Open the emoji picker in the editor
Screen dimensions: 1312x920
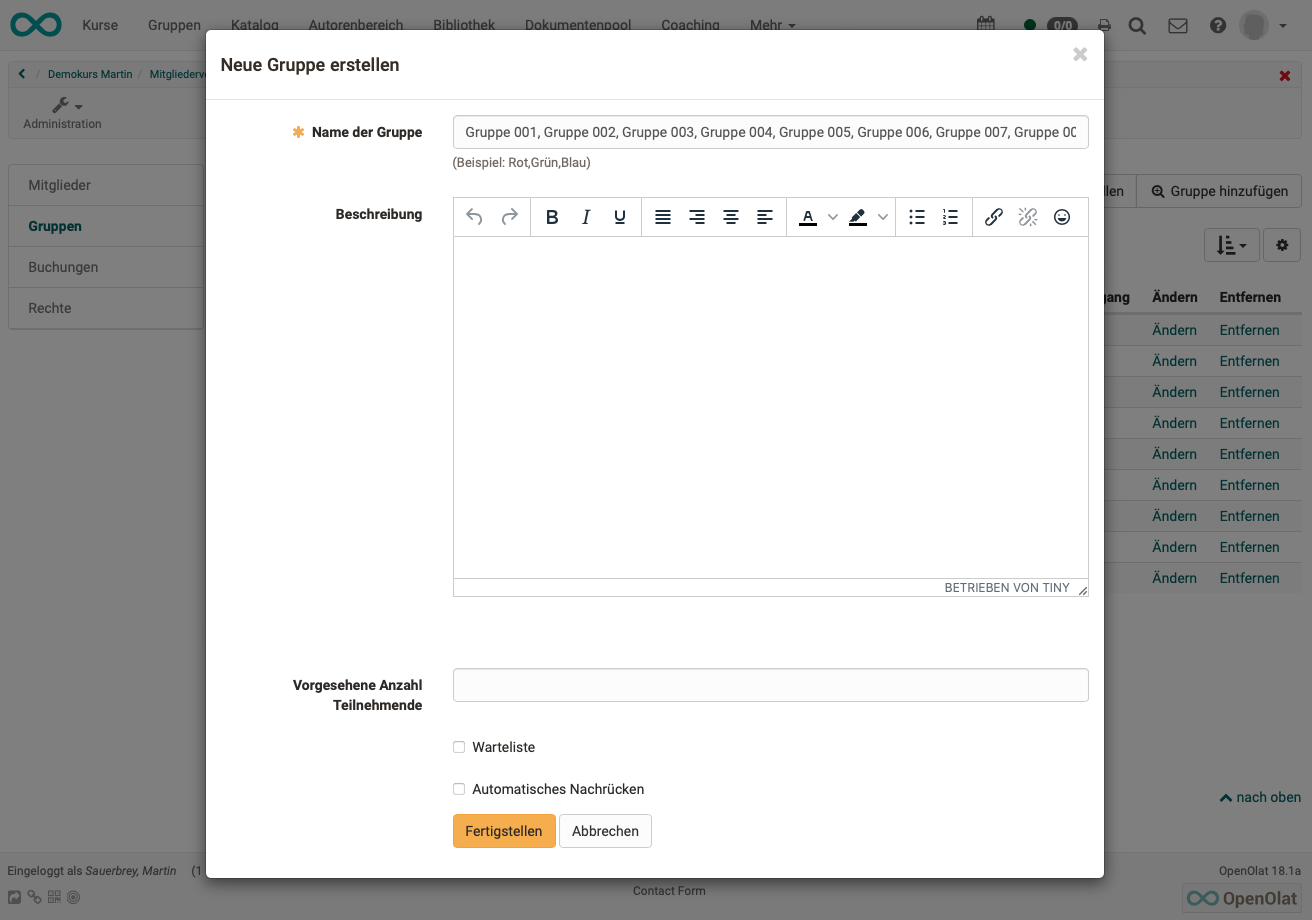coord(1062,216)
